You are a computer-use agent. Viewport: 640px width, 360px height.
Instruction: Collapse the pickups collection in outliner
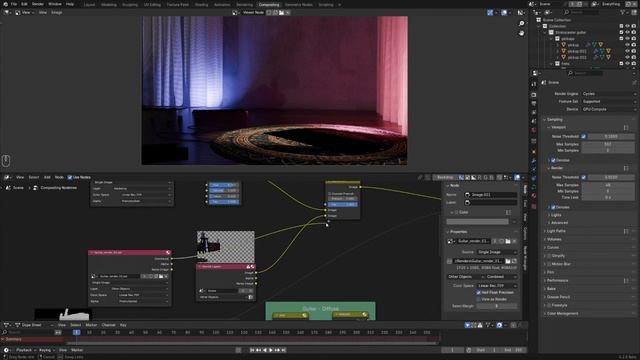[x=551, y=39]
